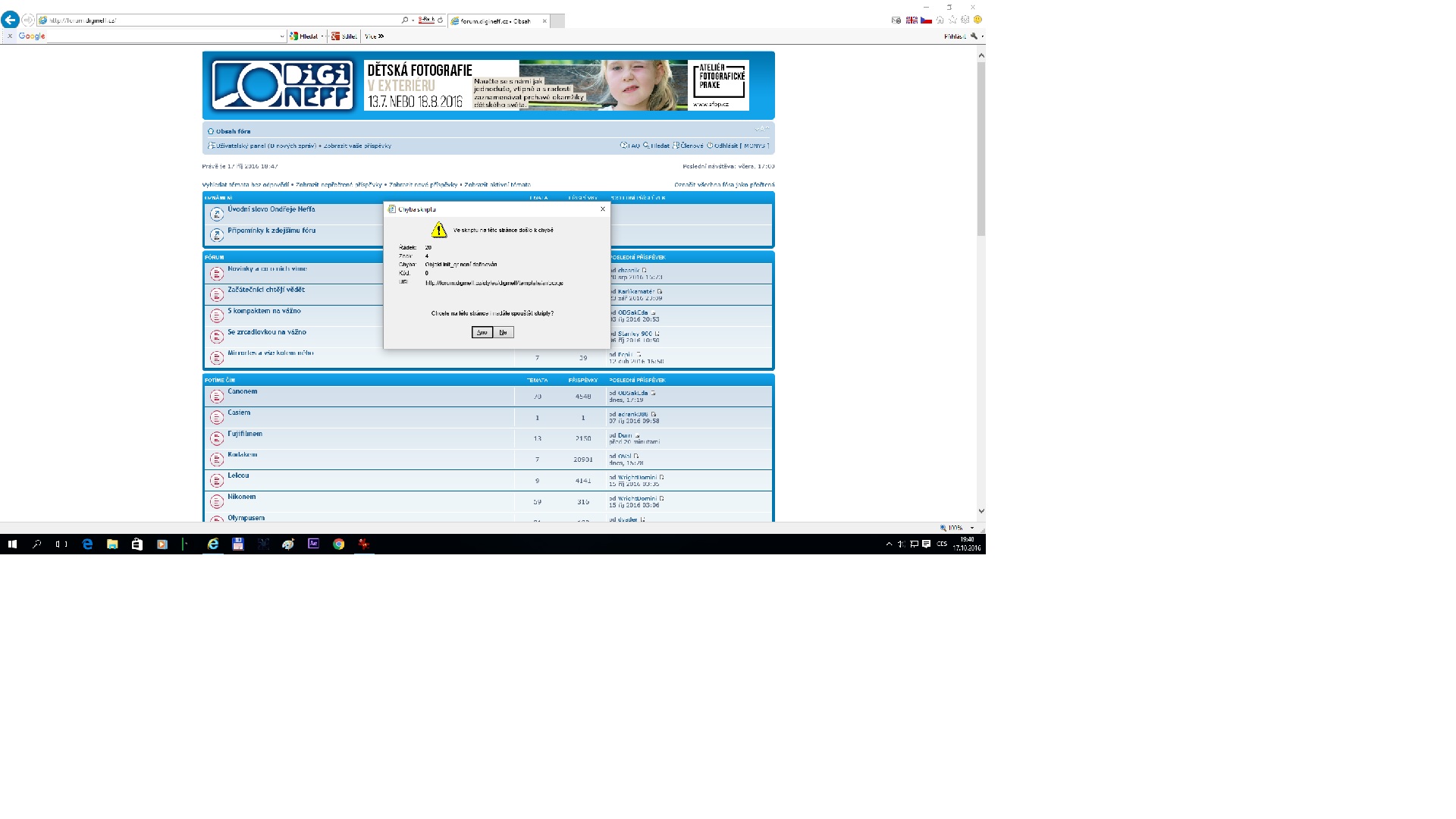Show hidden system tray icons
The image size is (1456, 819).
click(x=889, y=544)
